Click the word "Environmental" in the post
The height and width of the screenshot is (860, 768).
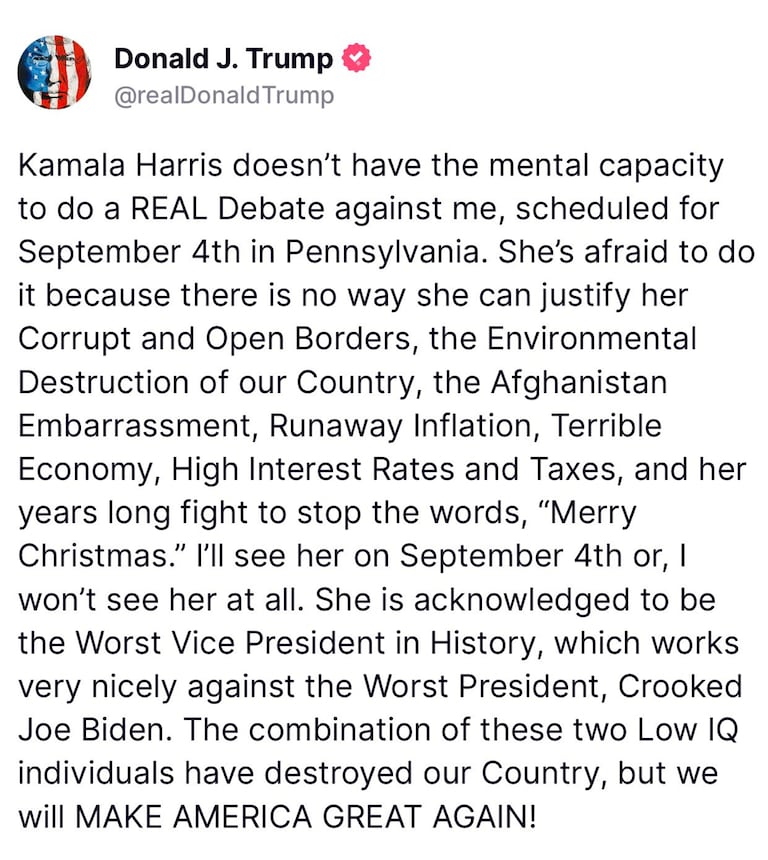592,339
